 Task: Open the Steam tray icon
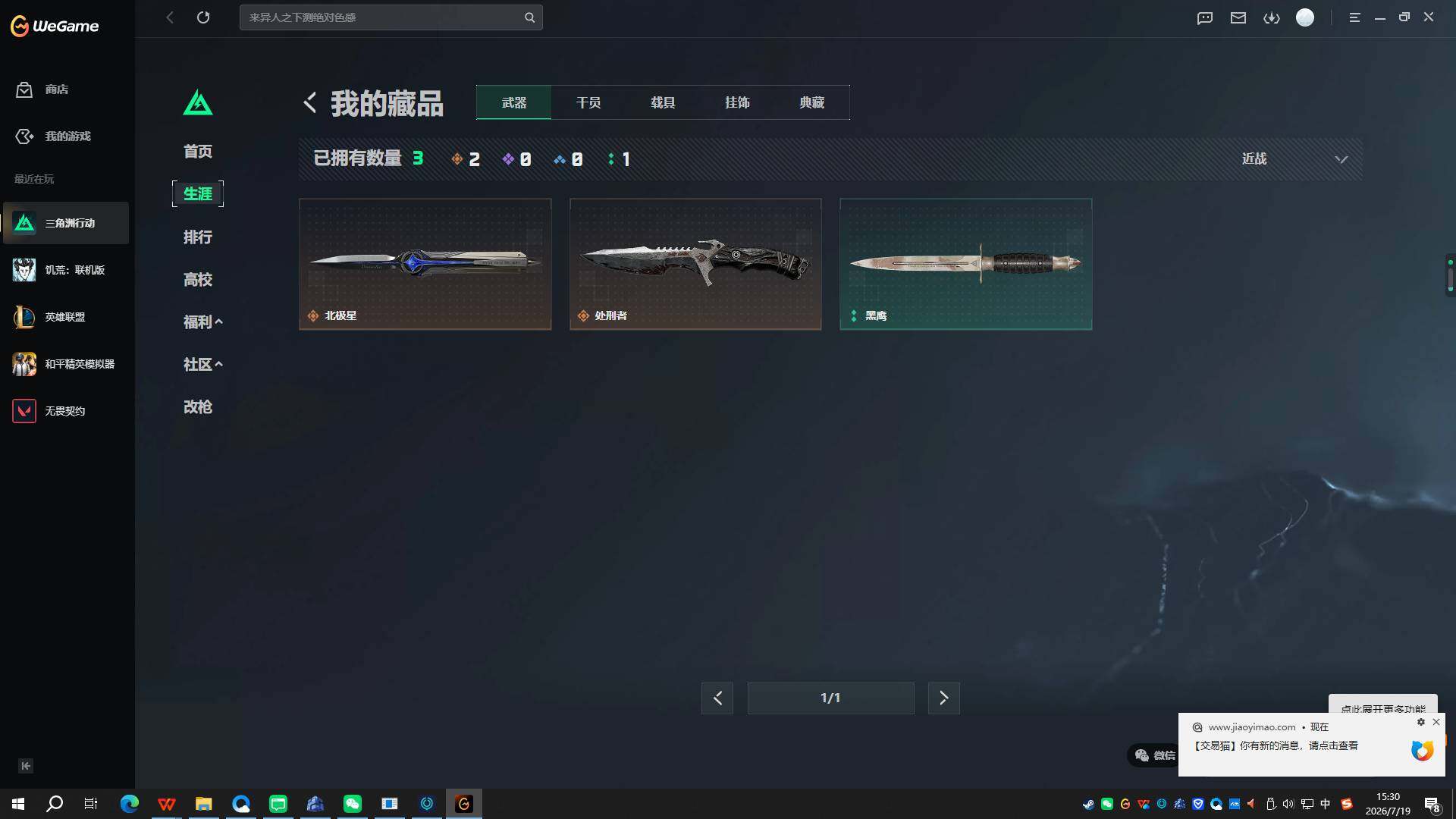[1088, 804]
